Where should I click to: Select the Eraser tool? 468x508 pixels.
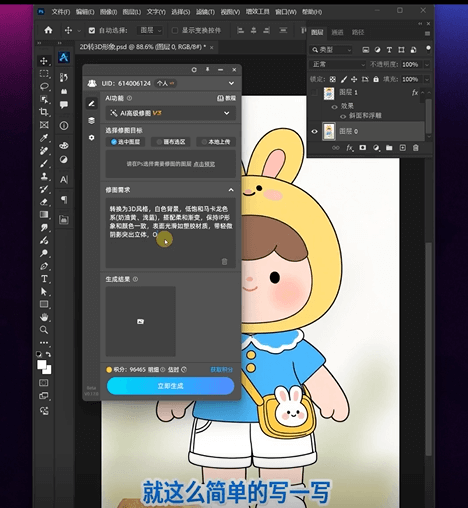(44, 202)
